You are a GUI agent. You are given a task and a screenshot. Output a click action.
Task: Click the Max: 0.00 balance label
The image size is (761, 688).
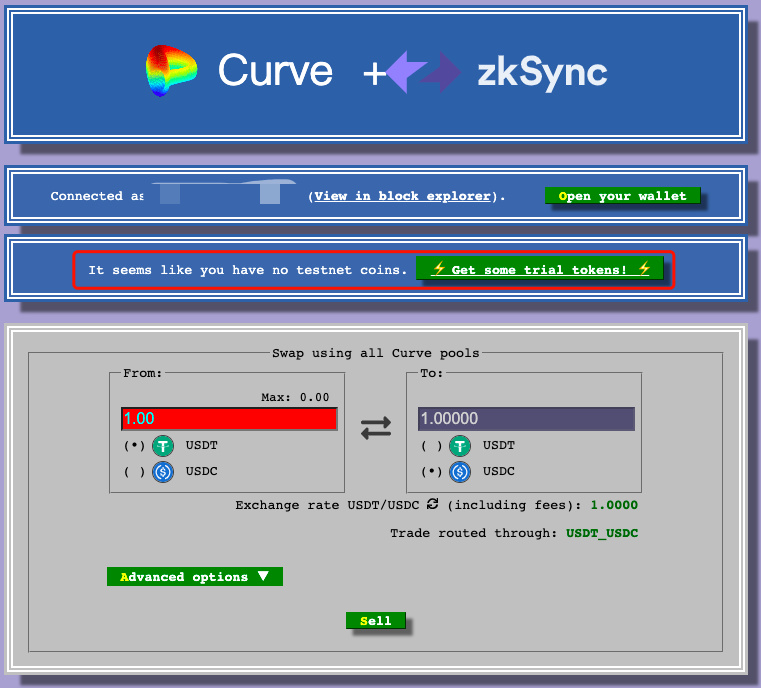pos(295,397)
